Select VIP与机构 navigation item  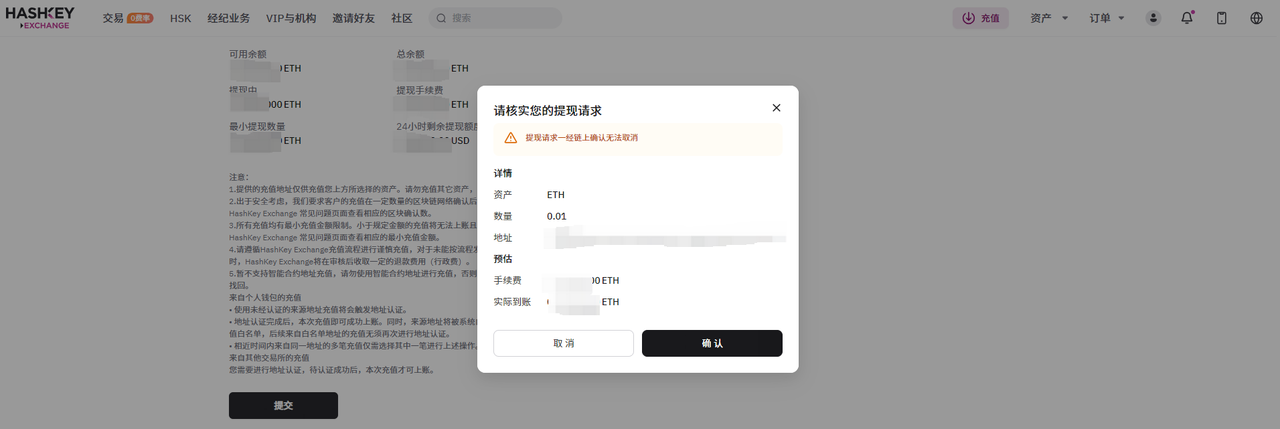click(x=292, y=18)
